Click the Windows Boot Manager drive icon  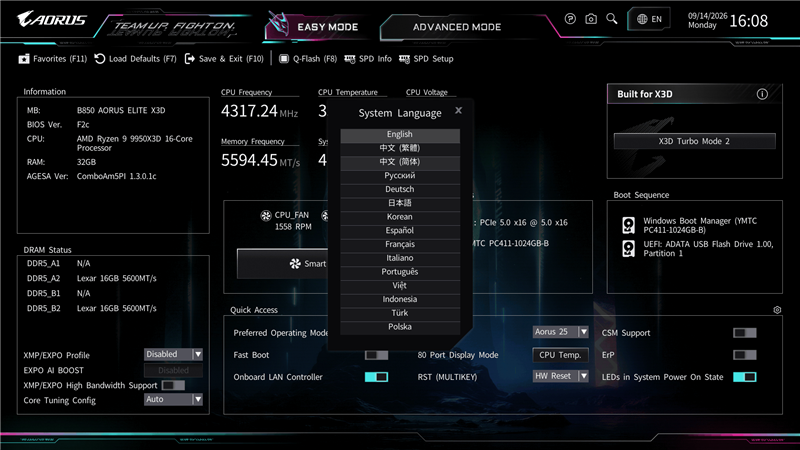pos(629,225)
